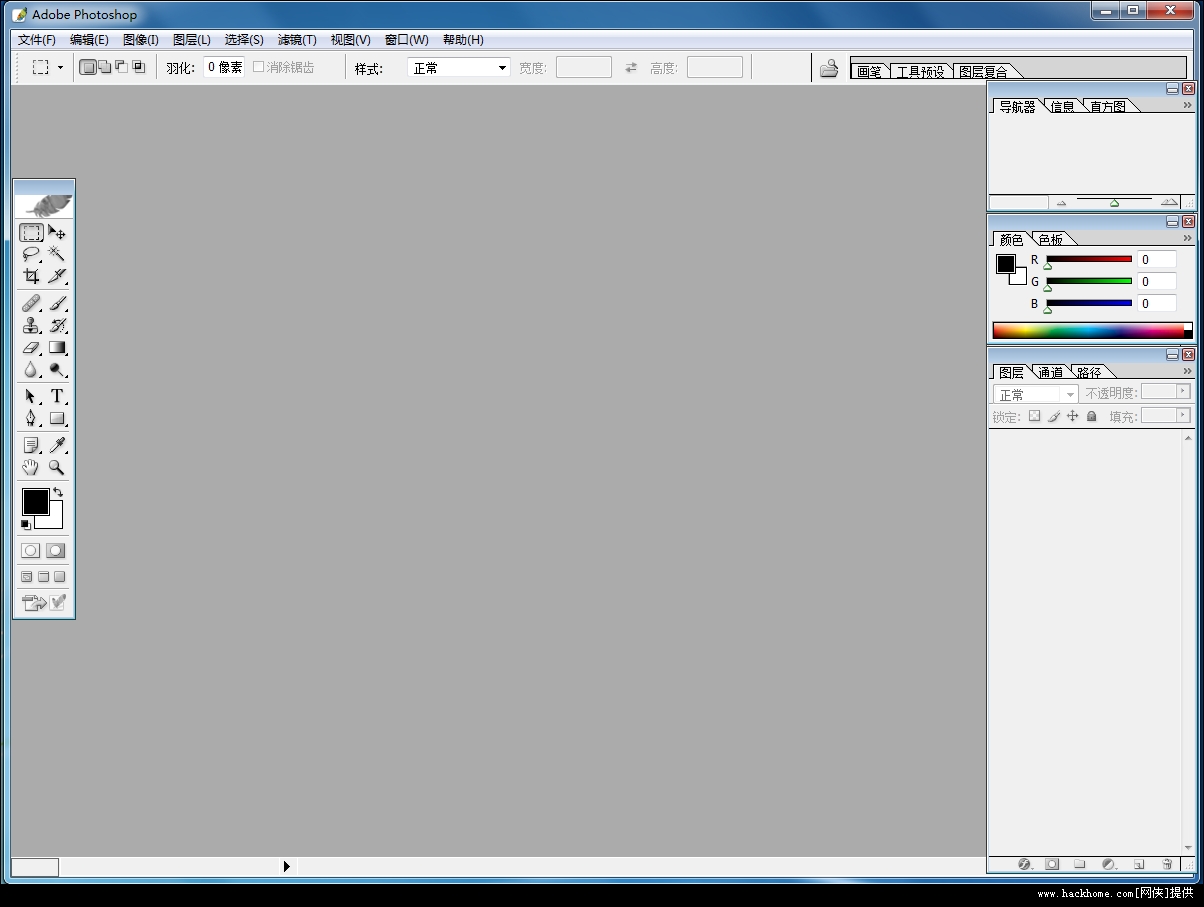Select the History Brush tool
The height and width of the screenshot is (907, 1204).
(57, 325)
